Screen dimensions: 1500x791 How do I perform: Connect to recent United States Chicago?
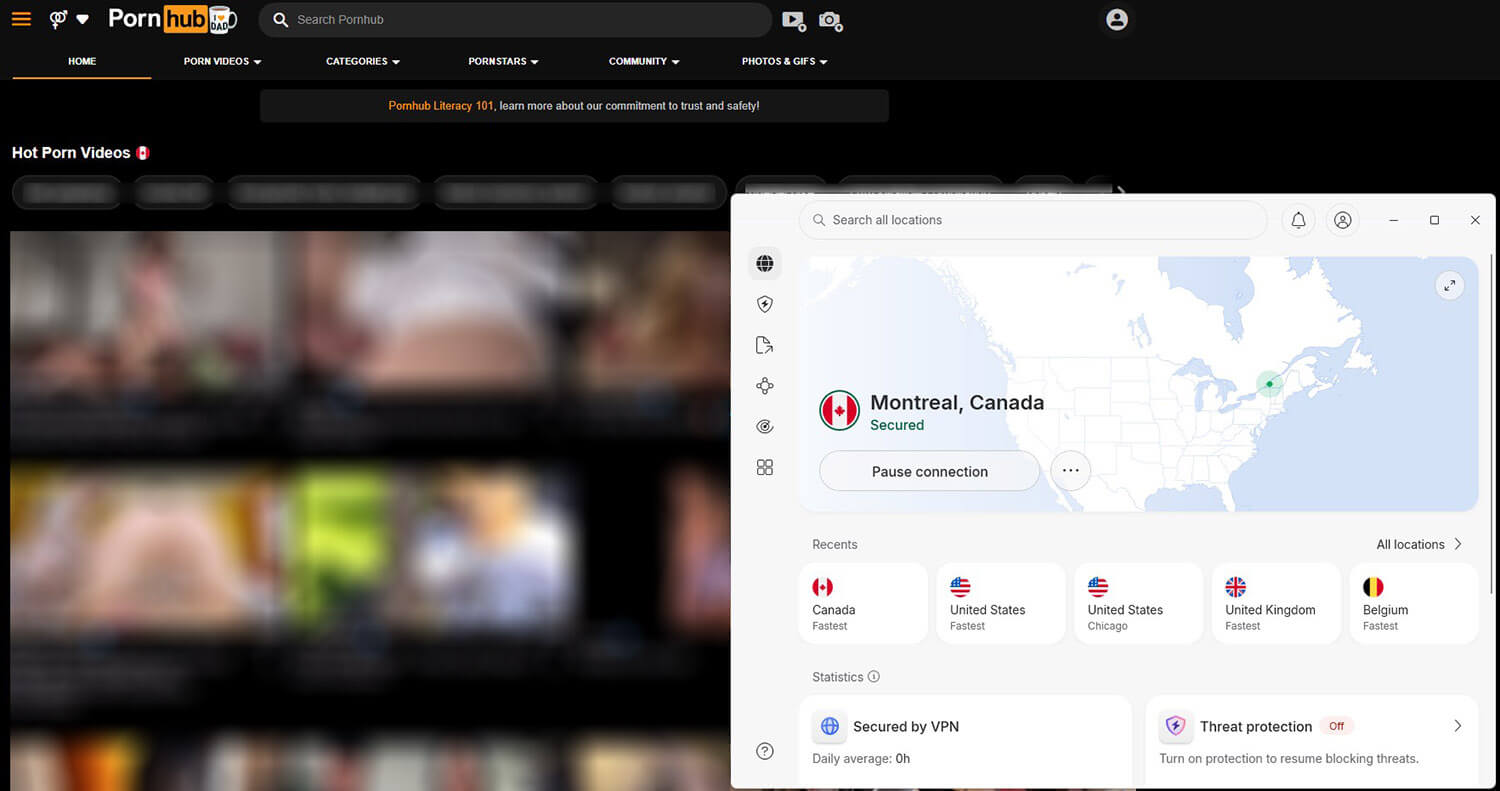click(1139, 603)
